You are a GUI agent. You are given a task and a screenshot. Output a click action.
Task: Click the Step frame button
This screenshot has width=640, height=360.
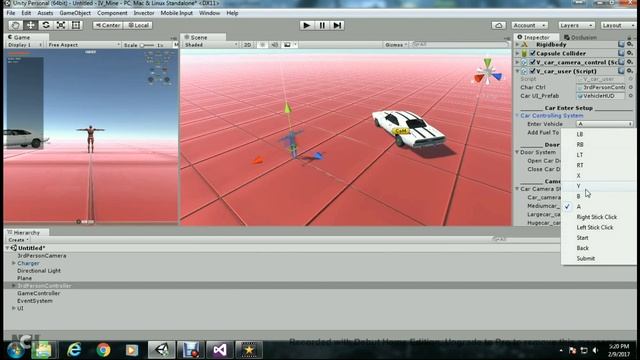pos(337,25)
